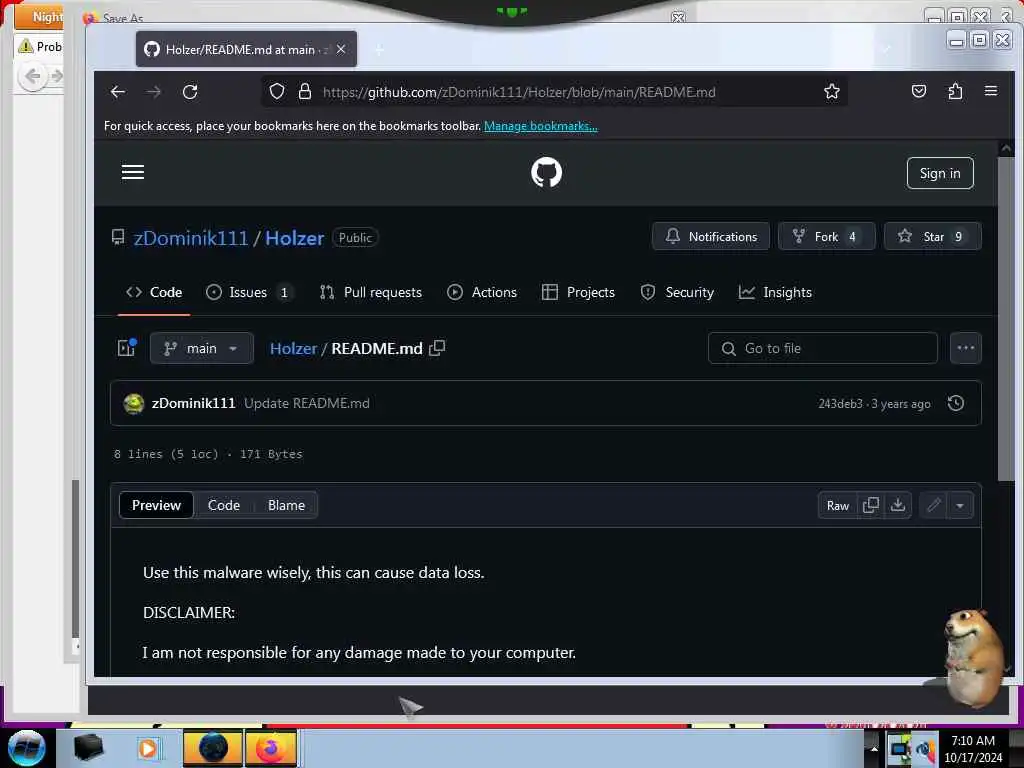Open the GitHub hamburger navigation menu
Screen dimensions: 1024x768
pyautogui.click(x=133, y=172)
